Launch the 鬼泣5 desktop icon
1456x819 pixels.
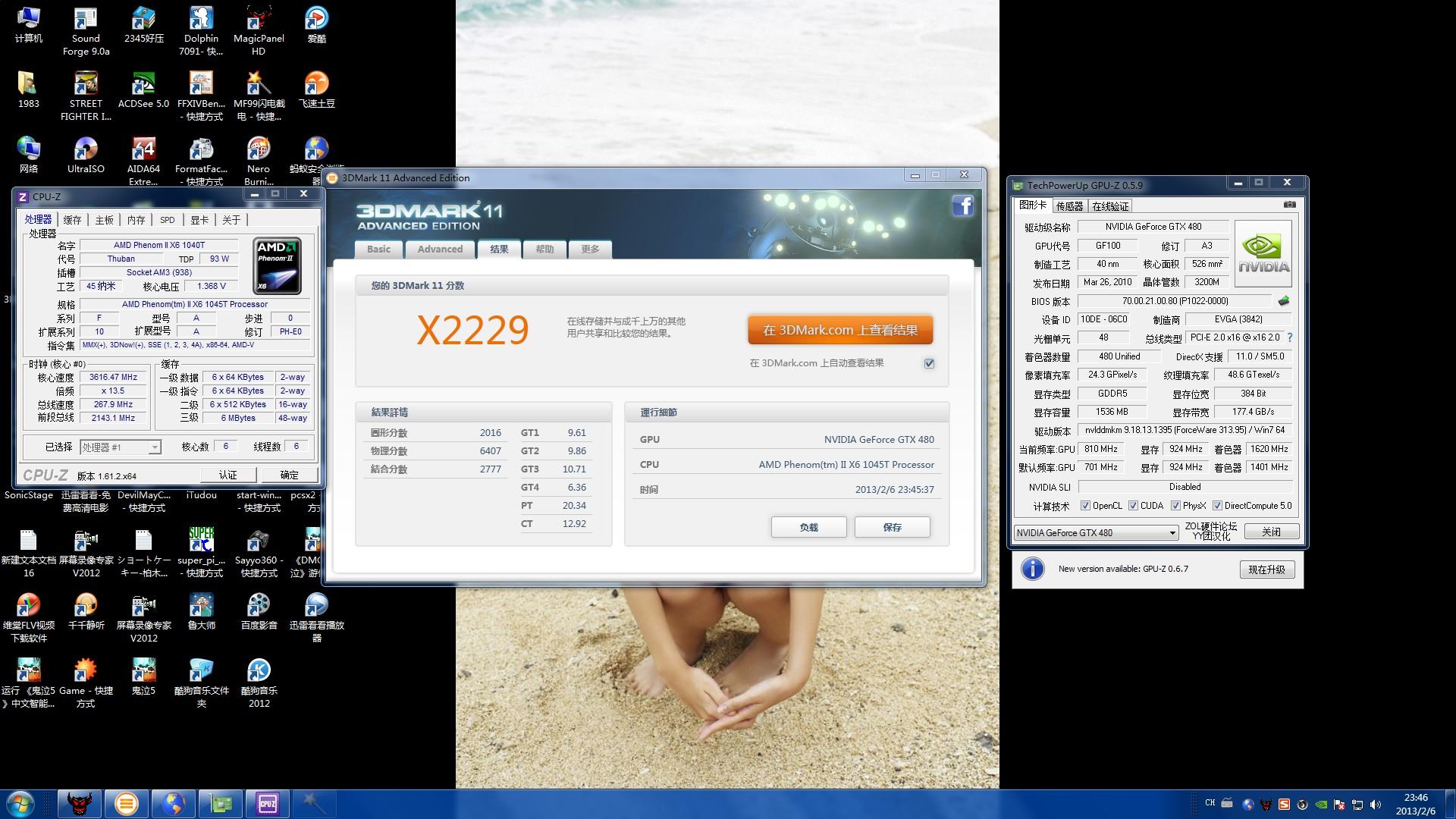(143, 677)
